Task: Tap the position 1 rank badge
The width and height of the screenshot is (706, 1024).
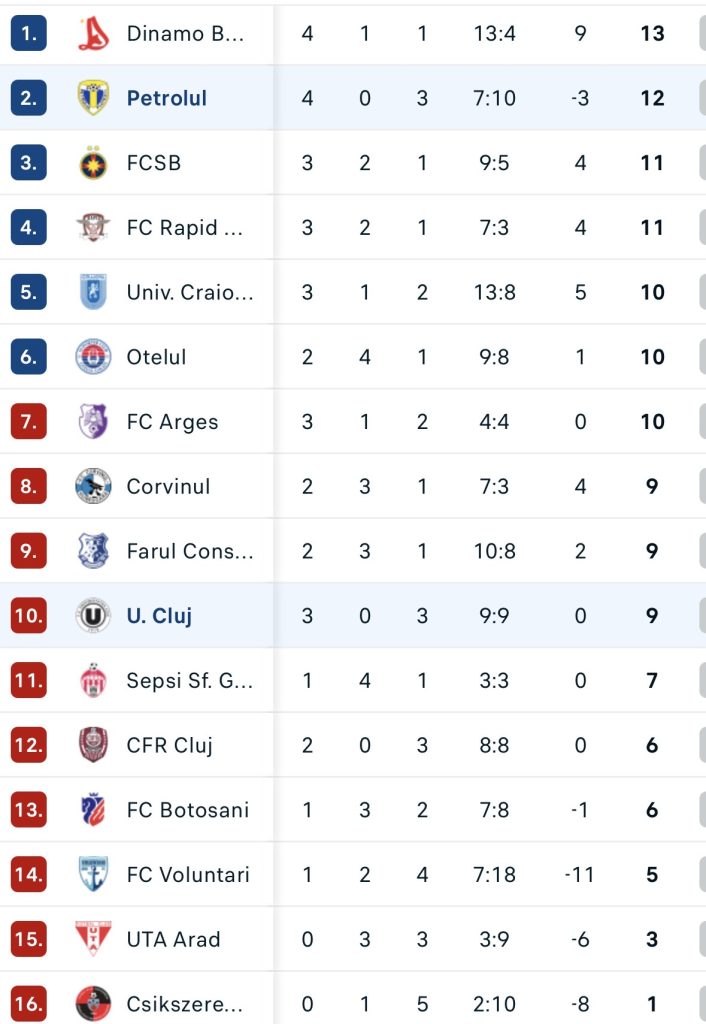Action: (29, 33)
